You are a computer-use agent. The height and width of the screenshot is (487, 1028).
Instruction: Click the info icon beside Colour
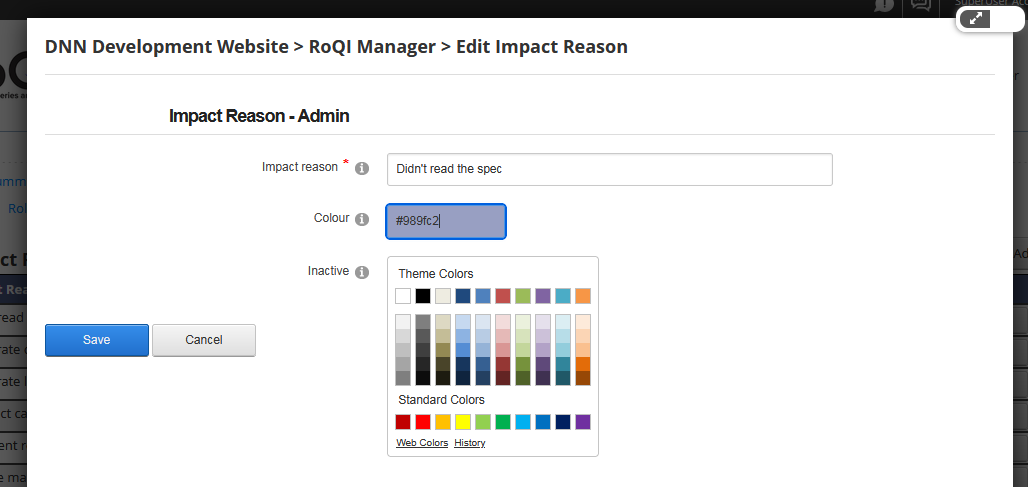coord(362,220)
